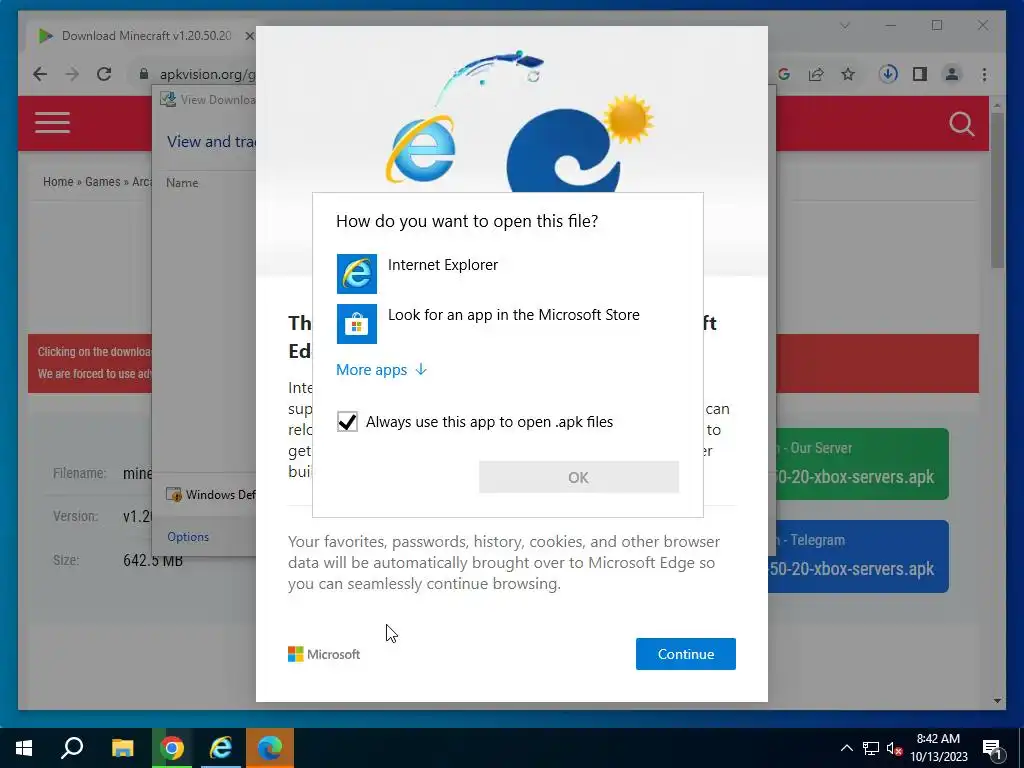Go forward in Chrome browser
This screenshot has height=768, width=1024.
[x=72, y=74]
